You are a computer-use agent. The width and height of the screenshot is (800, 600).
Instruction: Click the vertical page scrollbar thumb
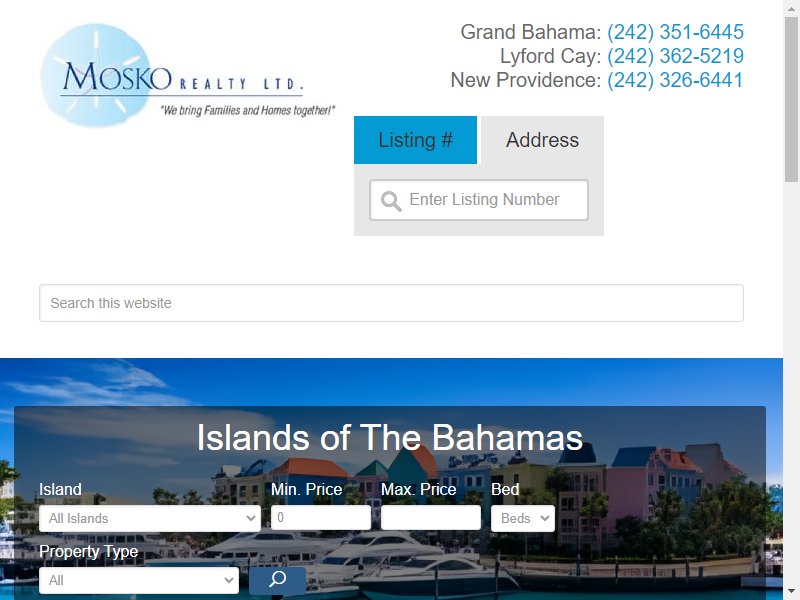792,99
